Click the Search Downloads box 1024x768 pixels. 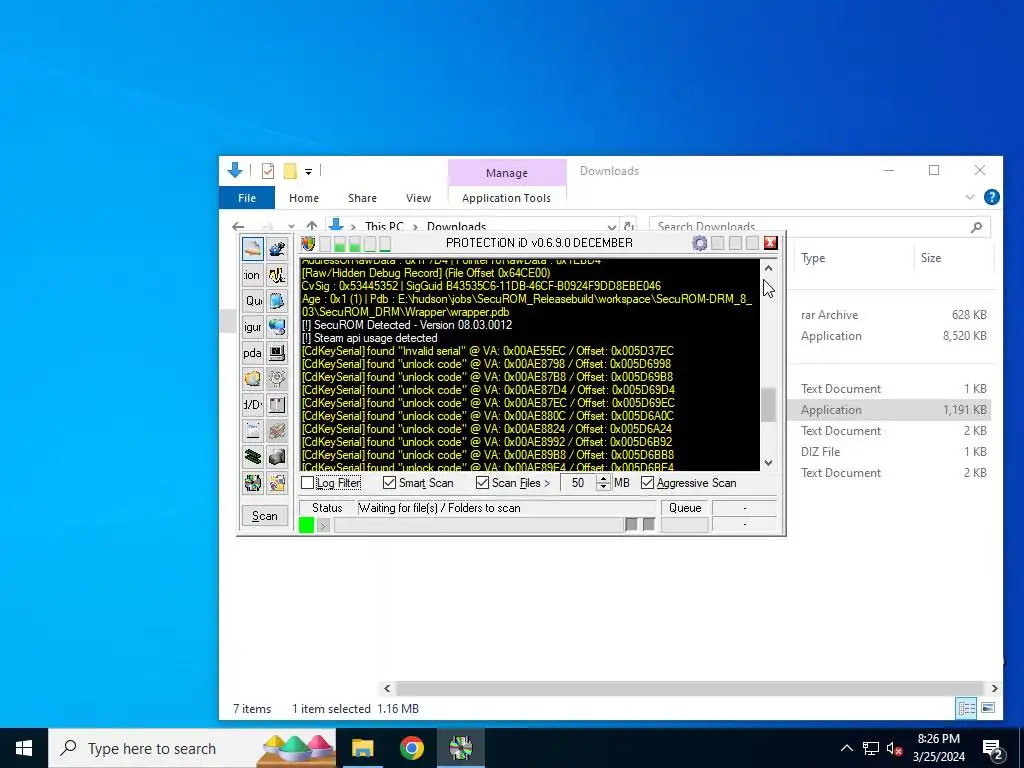coord(820,227)
